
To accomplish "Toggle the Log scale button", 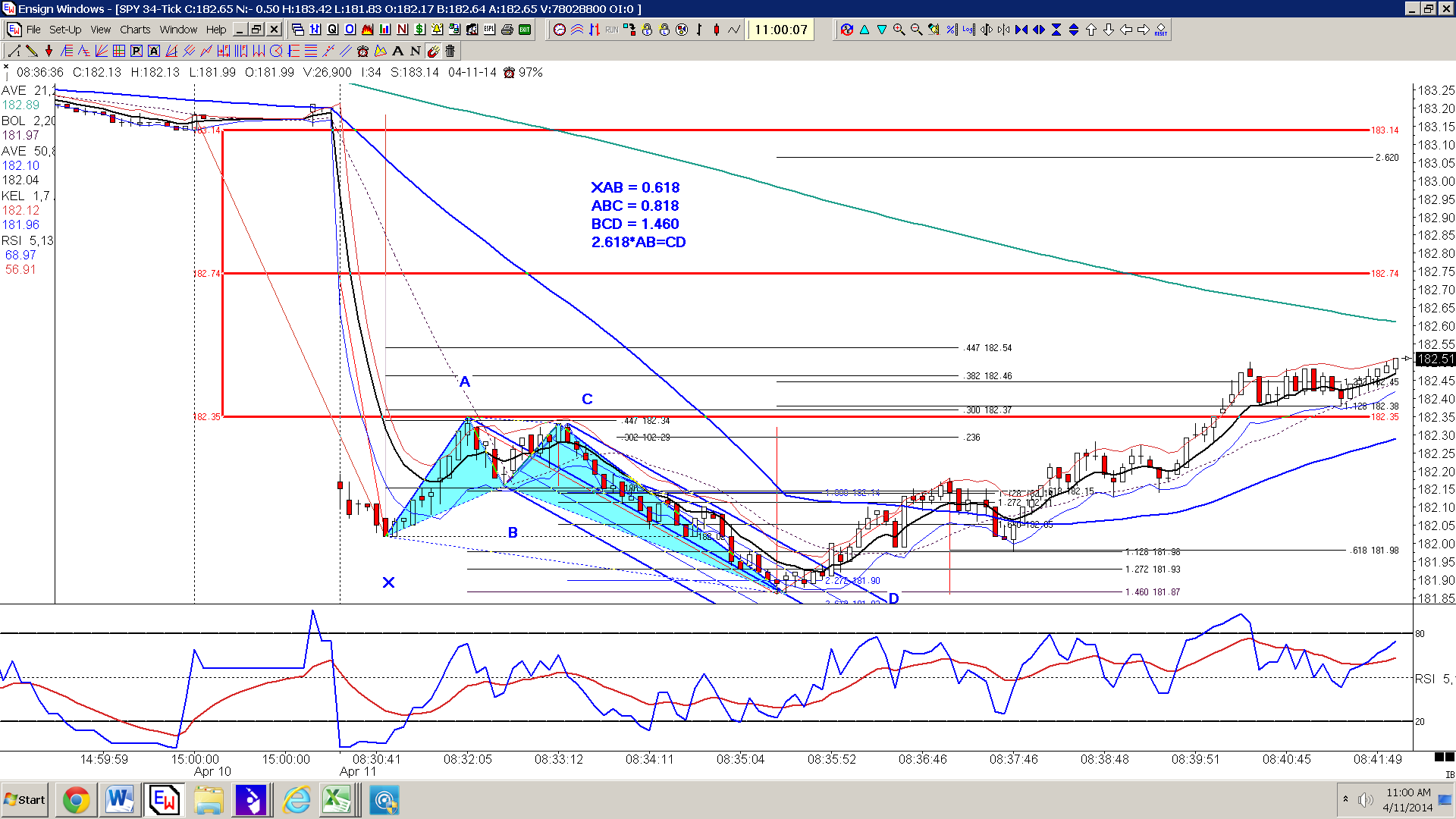I will coord(969,30).
